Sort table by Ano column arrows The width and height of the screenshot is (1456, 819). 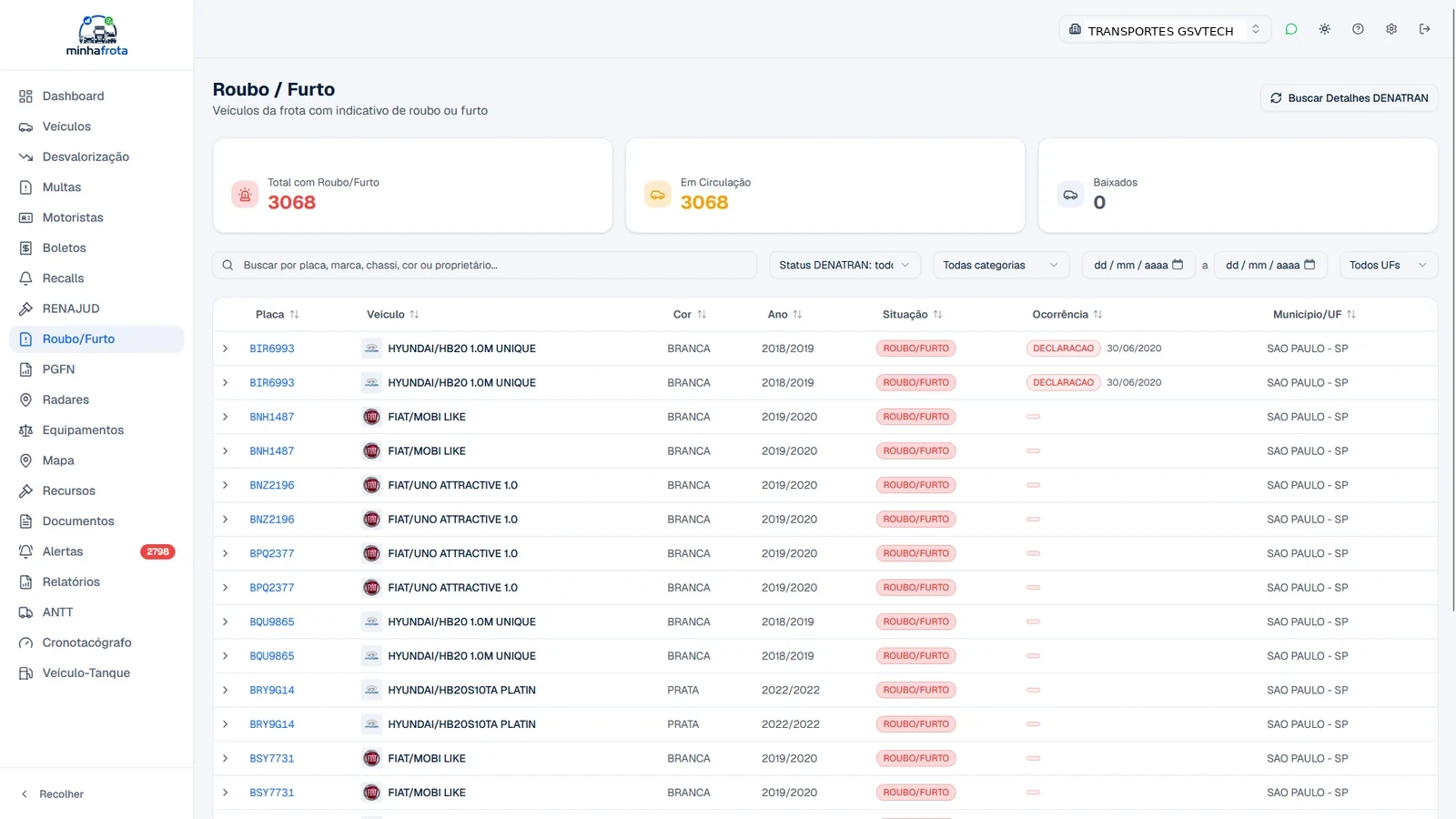point(797,315)
